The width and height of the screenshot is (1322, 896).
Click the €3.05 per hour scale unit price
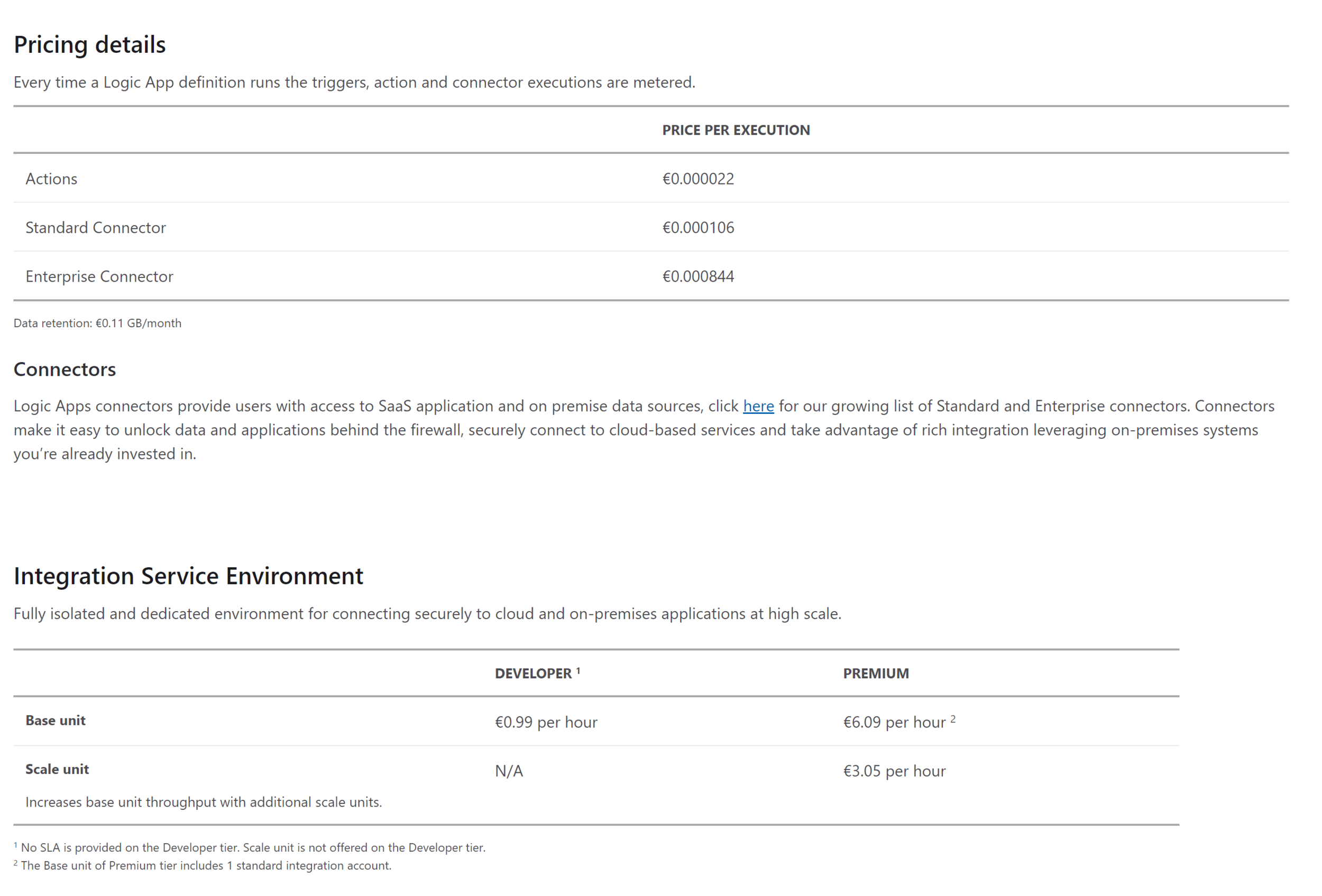pos(894,771)
